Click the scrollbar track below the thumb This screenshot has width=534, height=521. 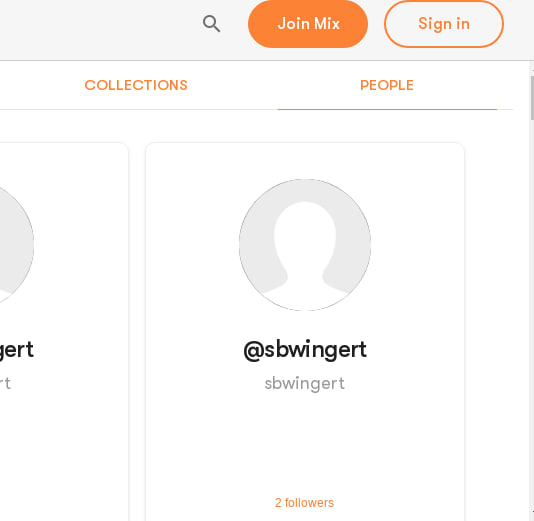pos(532,306)
